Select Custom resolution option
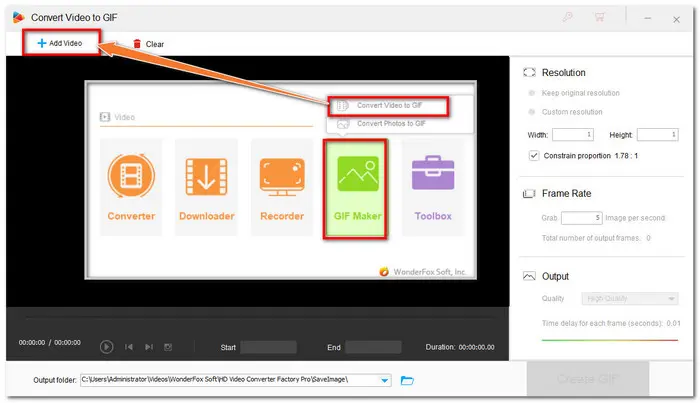 [x=566, y=112]
